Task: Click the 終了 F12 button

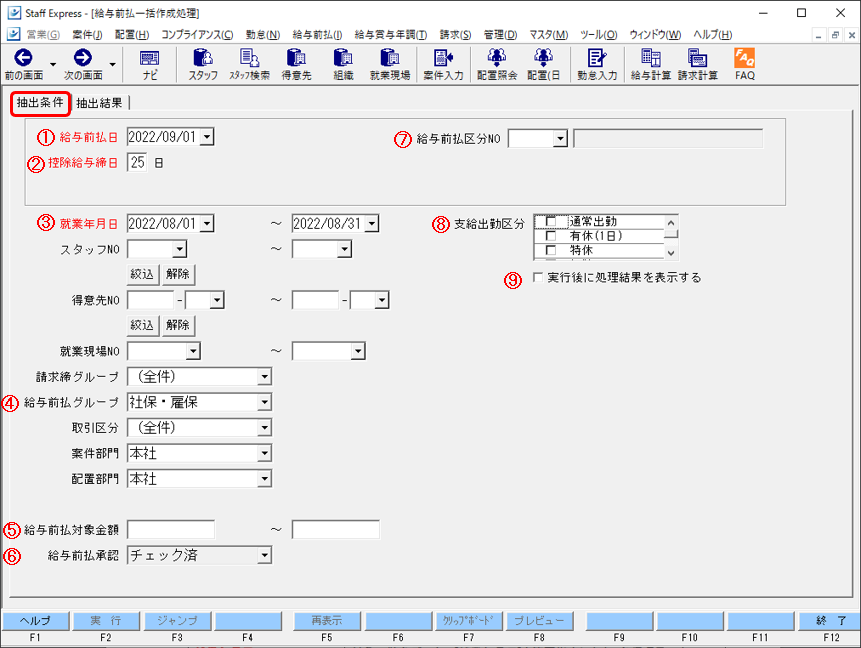Action: tap(831, 621)
